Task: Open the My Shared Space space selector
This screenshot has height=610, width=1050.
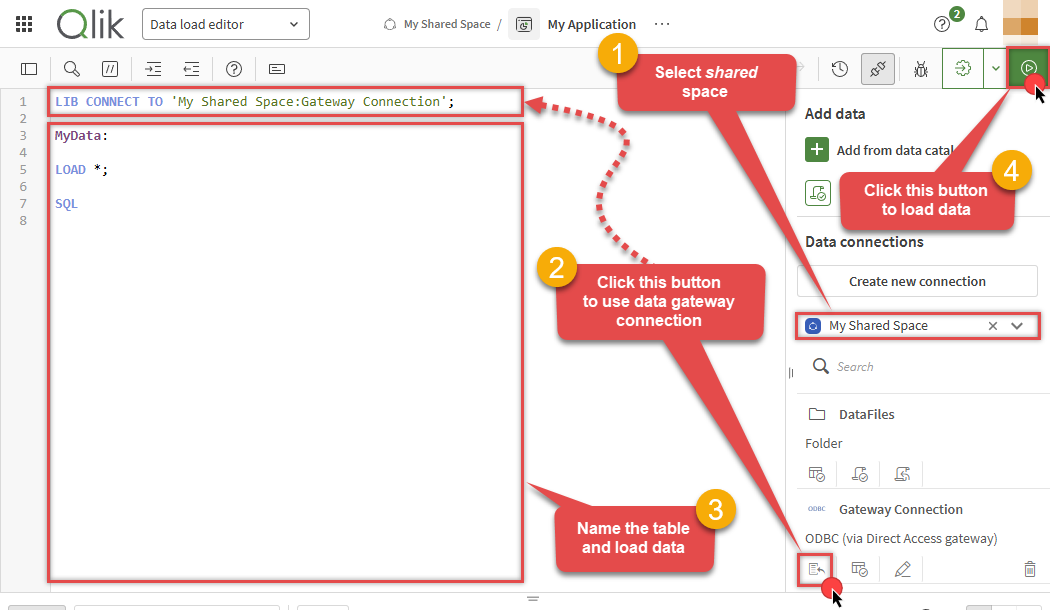Action: pyautogui.click(x=1016, y=325)
